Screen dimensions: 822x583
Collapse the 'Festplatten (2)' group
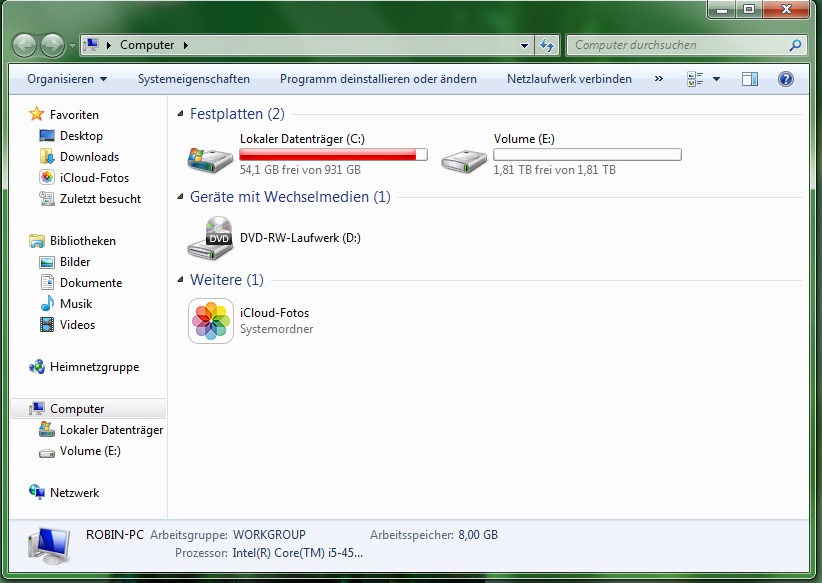click(180, 113)
